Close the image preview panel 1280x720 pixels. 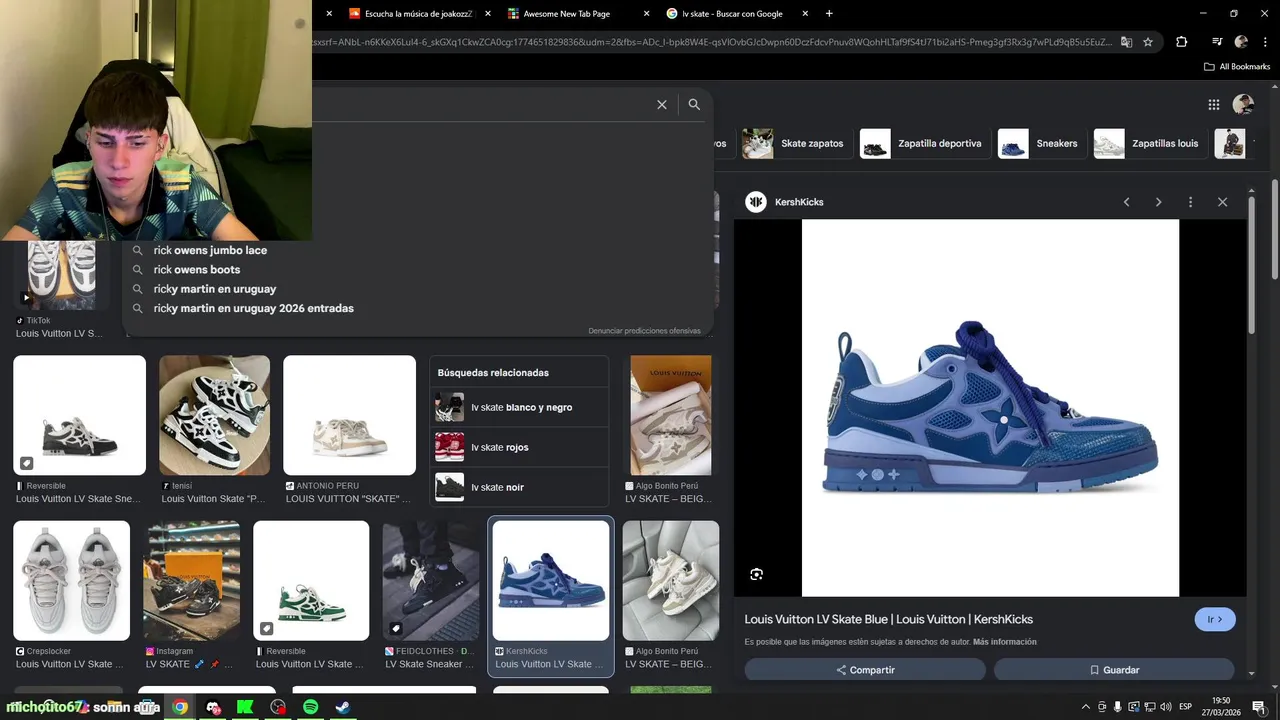click(1222, 202)
